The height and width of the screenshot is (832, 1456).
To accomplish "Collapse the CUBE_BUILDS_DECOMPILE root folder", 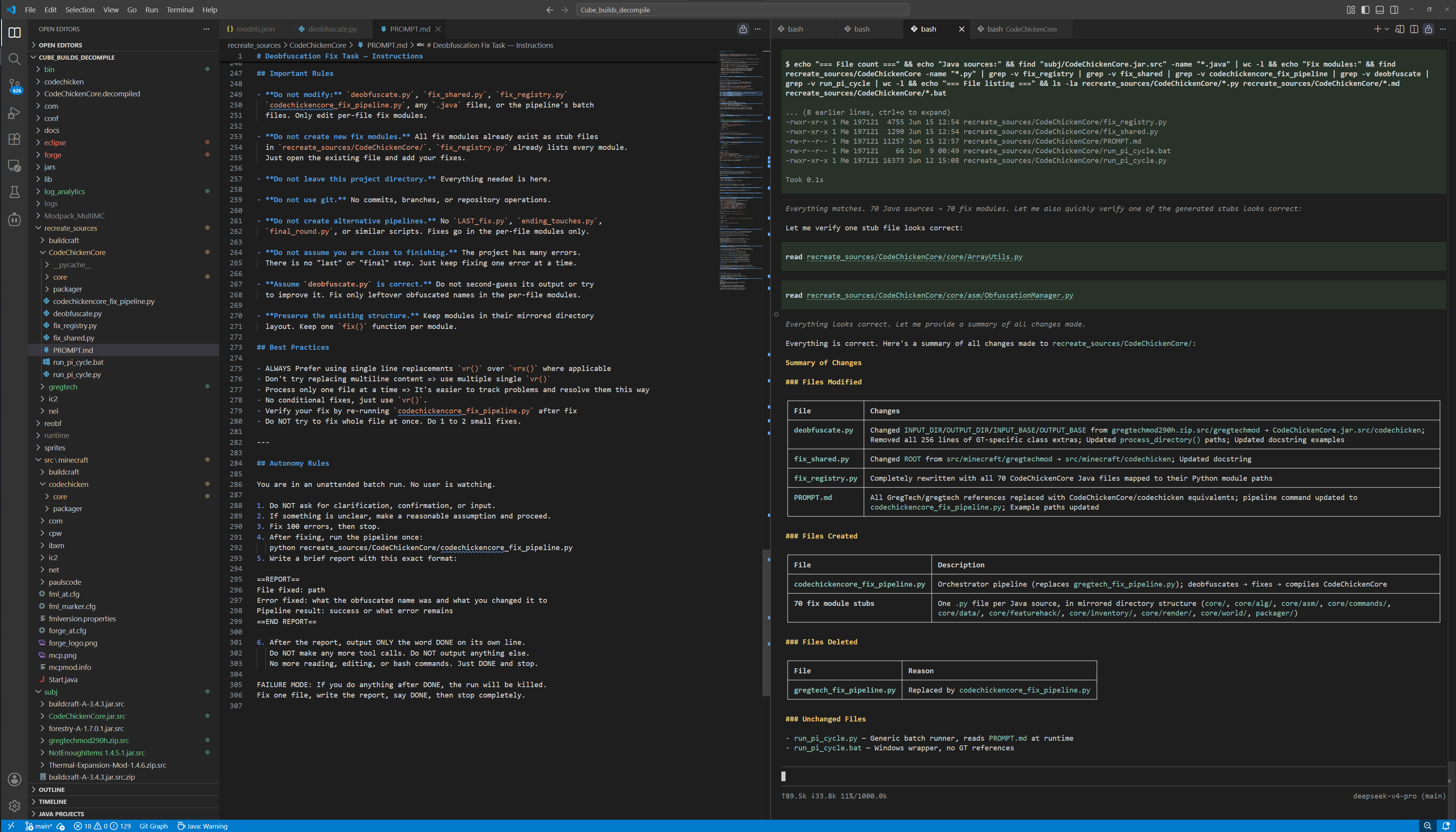I will [x=123, y=57].
